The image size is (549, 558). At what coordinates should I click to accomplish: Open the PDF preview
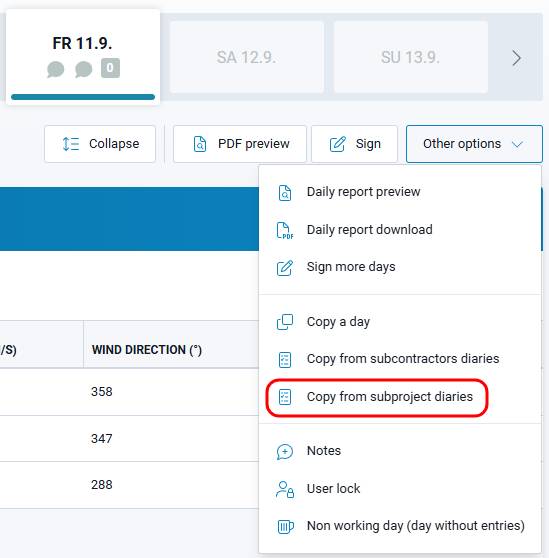240,144
